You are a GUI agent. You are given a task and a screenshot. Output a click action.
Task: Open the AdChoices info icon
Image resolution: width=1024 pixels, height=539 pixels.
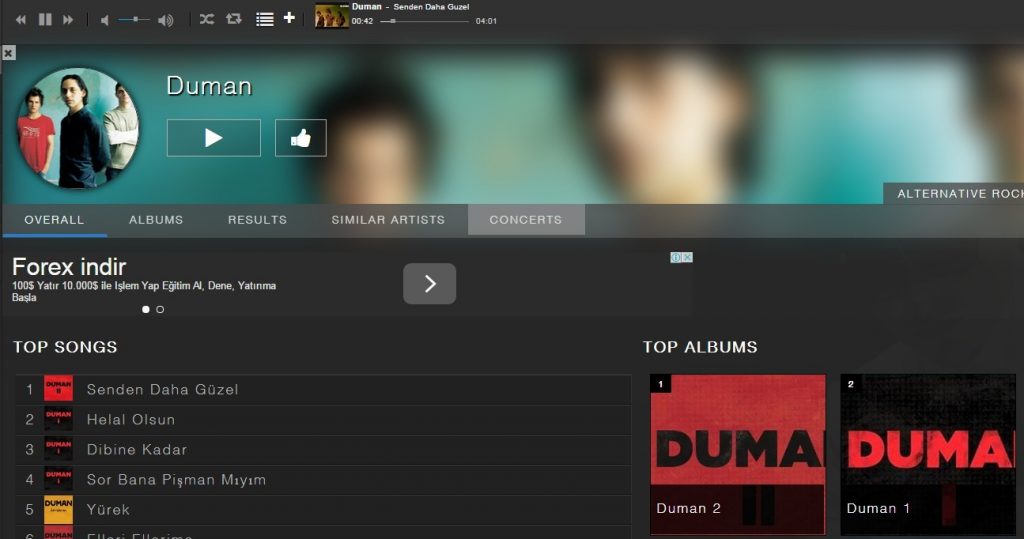click(676, 257)
